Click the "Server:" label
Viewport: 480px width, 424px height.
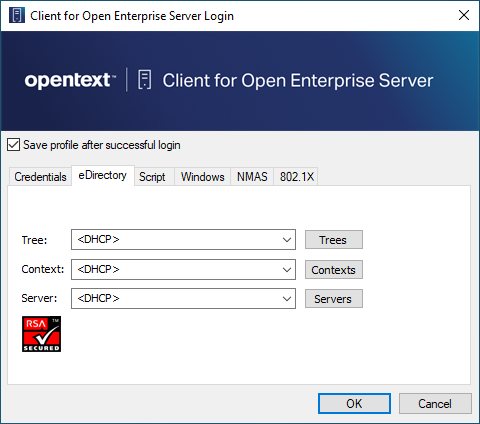tap(39, 298)
